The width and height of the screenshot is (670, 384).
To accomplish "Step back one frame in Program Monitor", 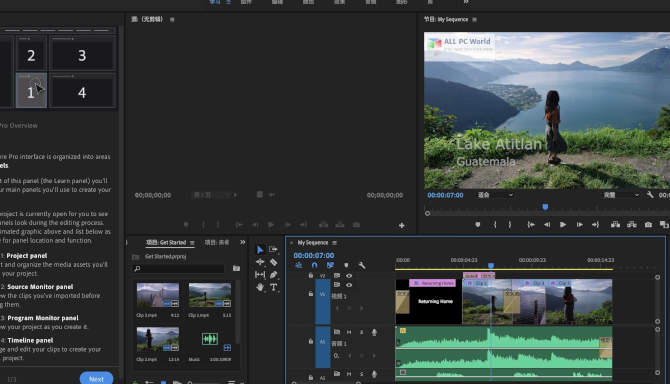I will 547,224.
